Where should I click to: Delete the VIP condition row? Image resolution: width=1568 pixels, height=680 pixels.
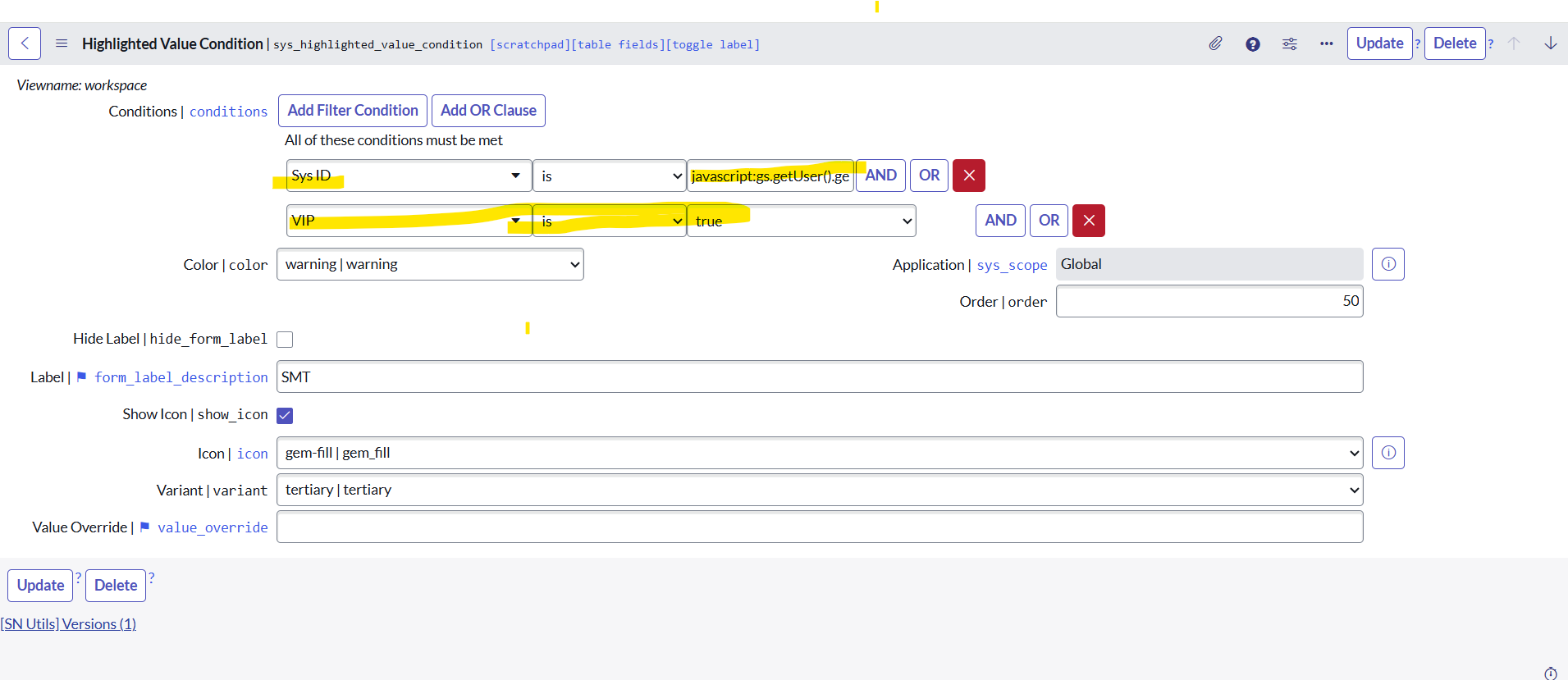tap(1088, 221)
